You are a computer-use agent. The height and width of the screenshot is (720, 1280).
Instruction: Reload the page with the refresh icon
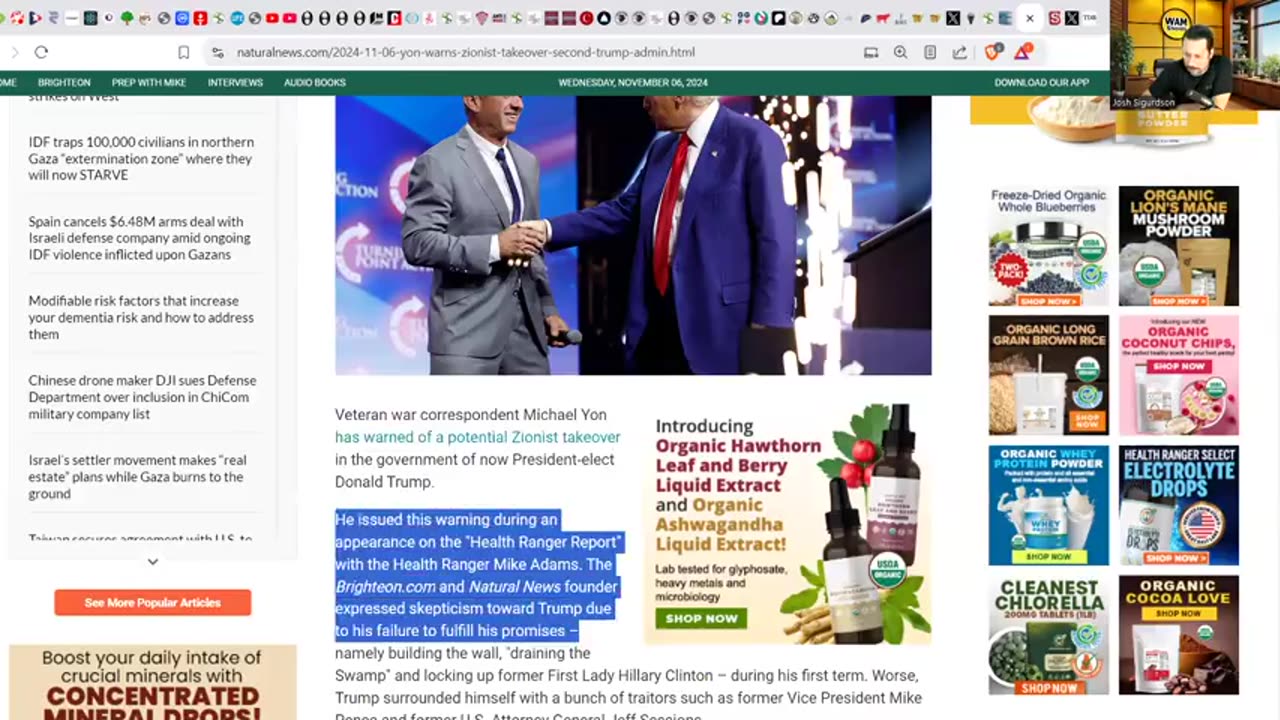(41, 52)
